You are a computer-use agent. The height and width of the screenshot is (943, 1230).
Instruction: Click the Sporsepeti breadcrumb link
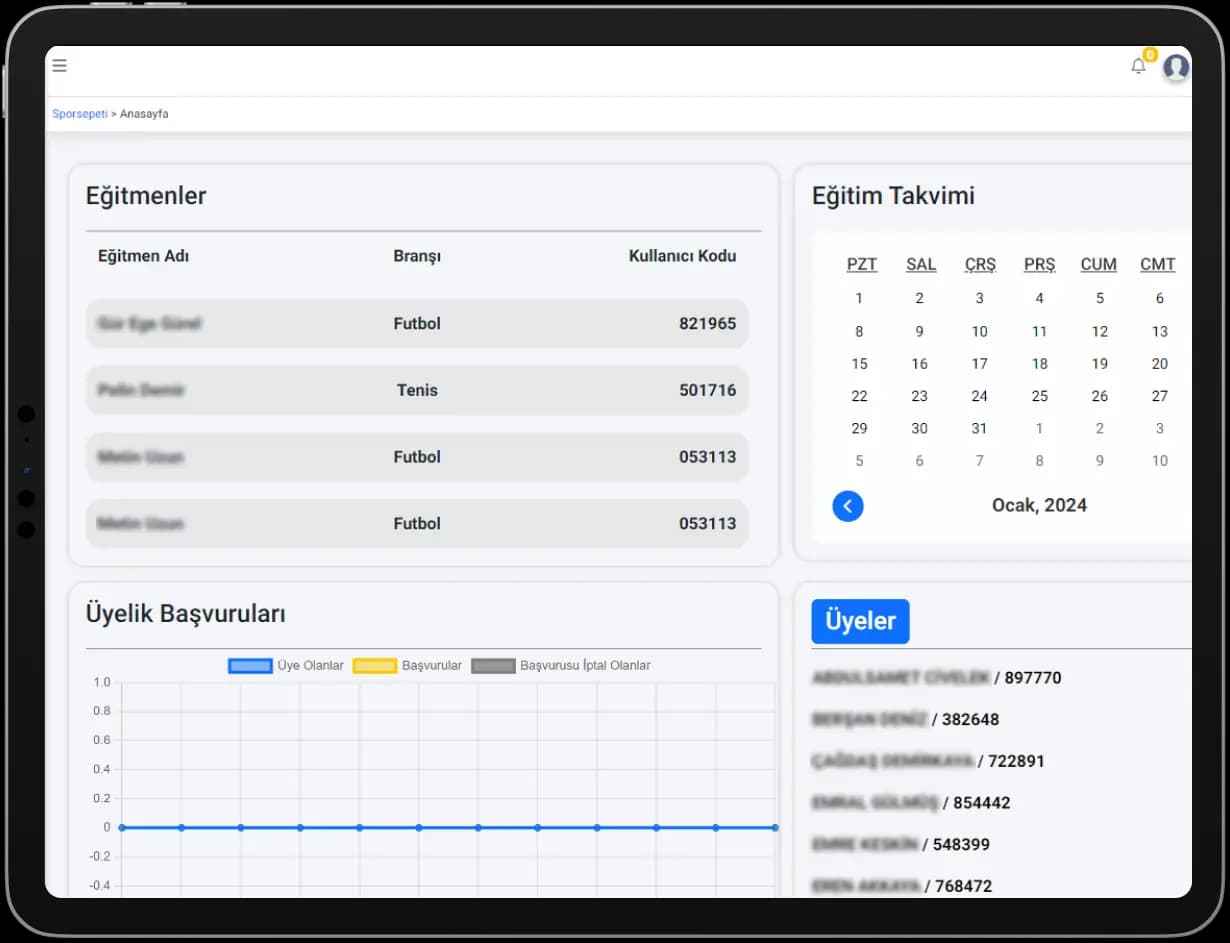[80, 114]
